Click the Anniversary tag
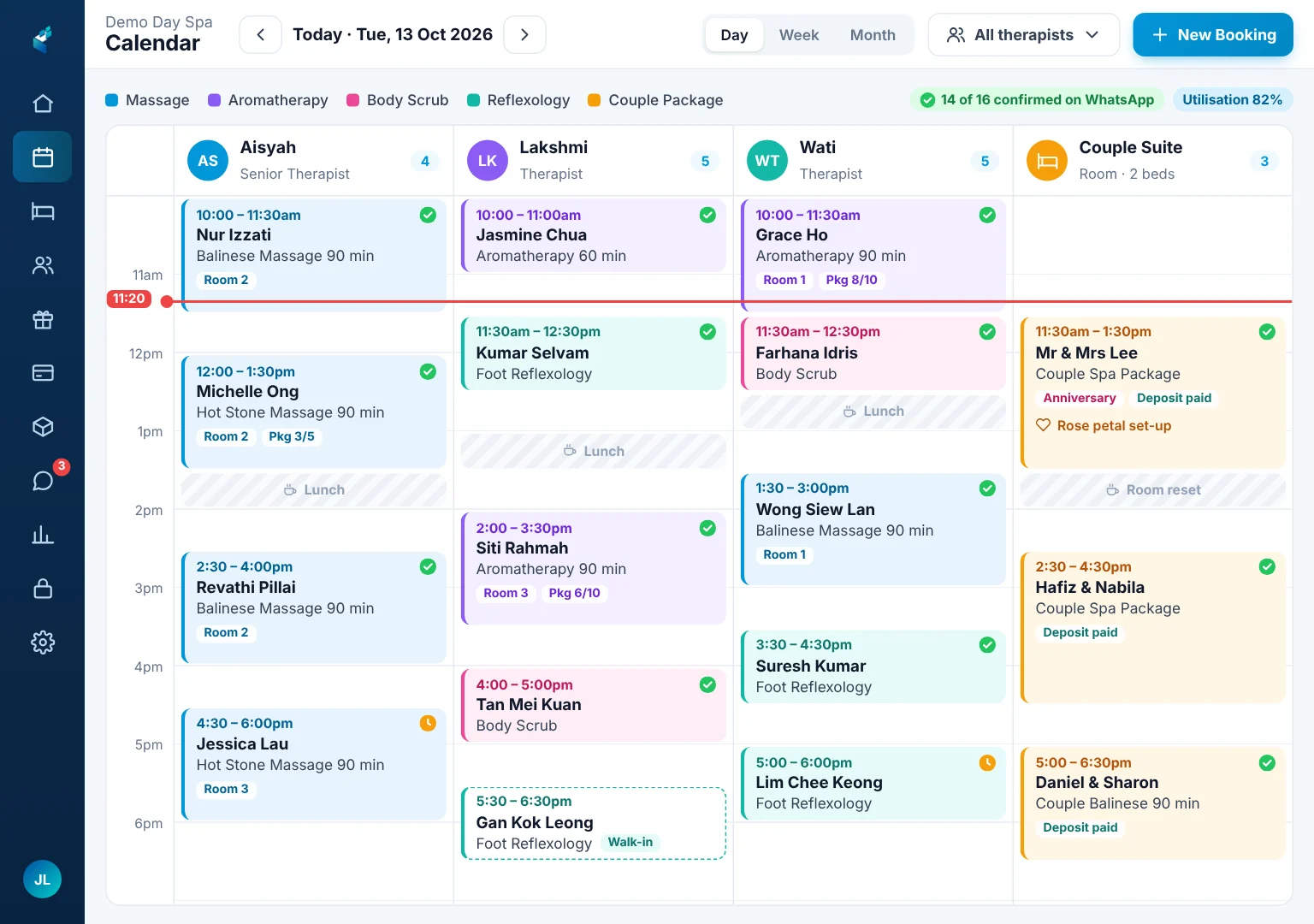The height and width of the screenshot is (924, 1314). point(1080,398)
